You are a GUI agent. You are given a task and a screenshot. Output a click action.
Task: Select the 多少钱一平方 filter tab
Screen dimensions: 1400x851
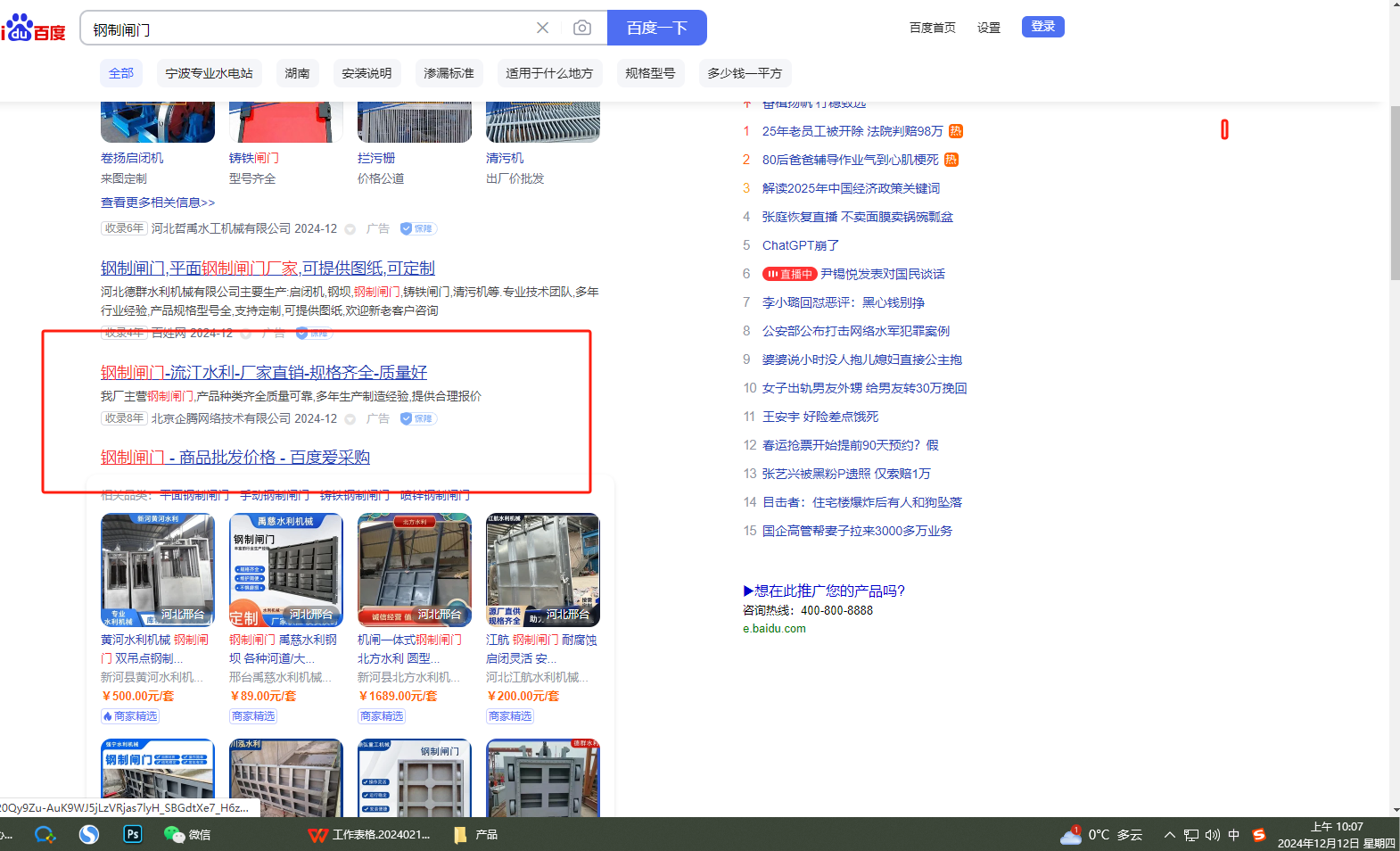pyautogui.click(x=745, y=73)
